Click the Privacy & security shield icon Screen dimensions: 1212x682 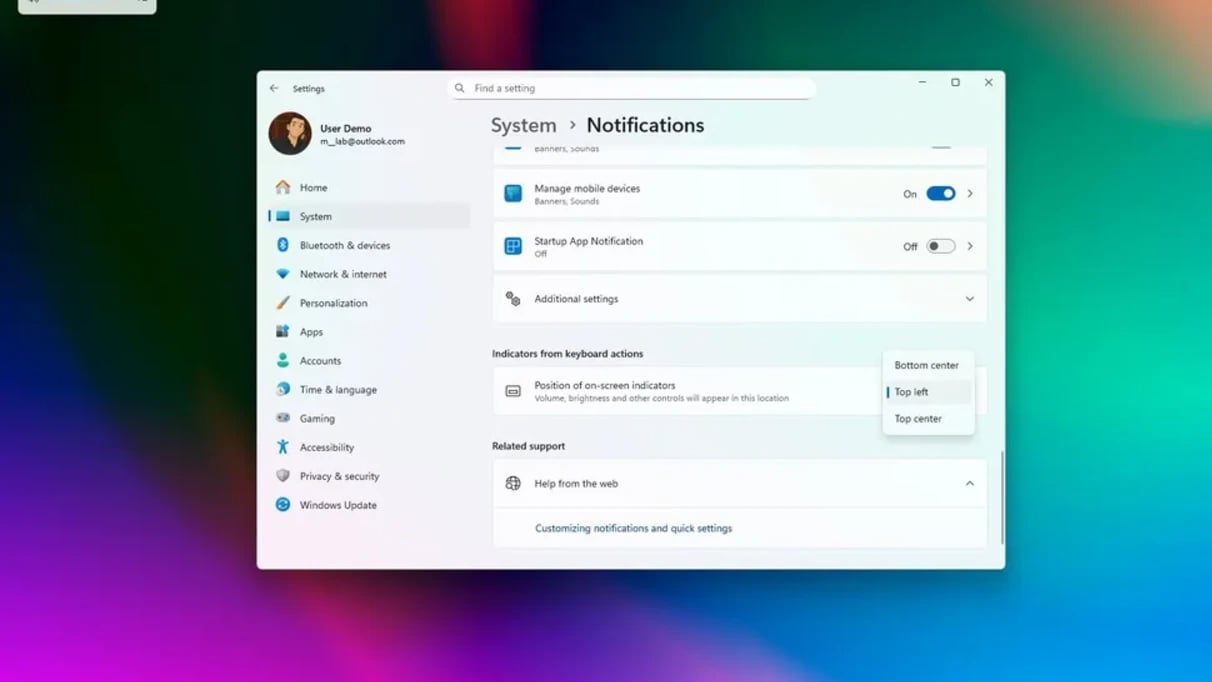point(283,476)
